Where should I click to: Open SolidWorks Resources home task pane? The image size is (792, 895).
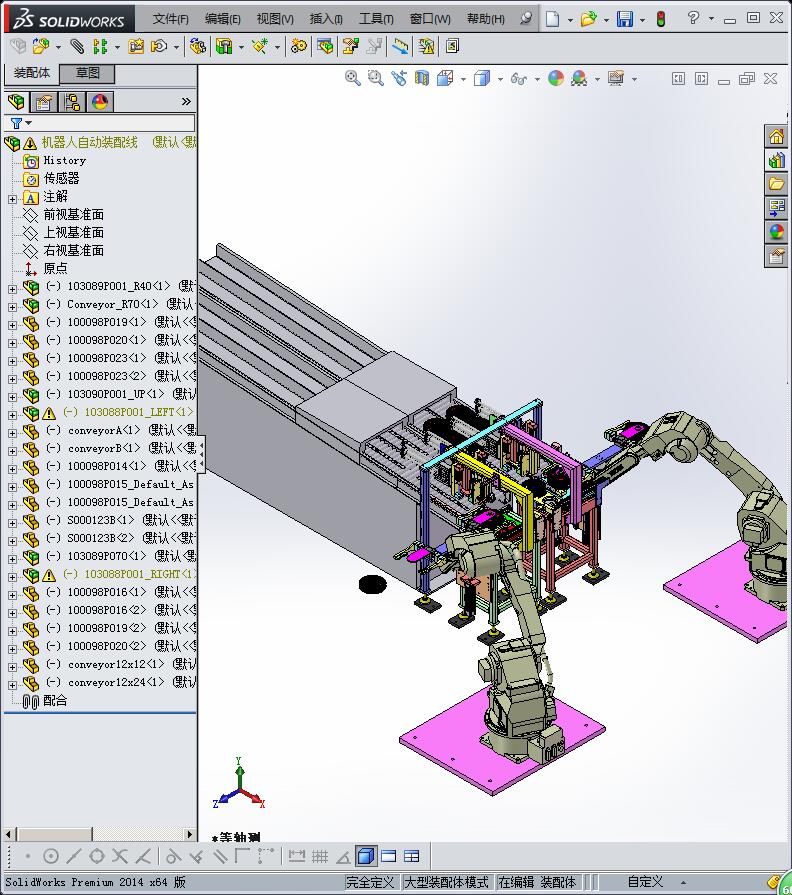tap(776, 137)
